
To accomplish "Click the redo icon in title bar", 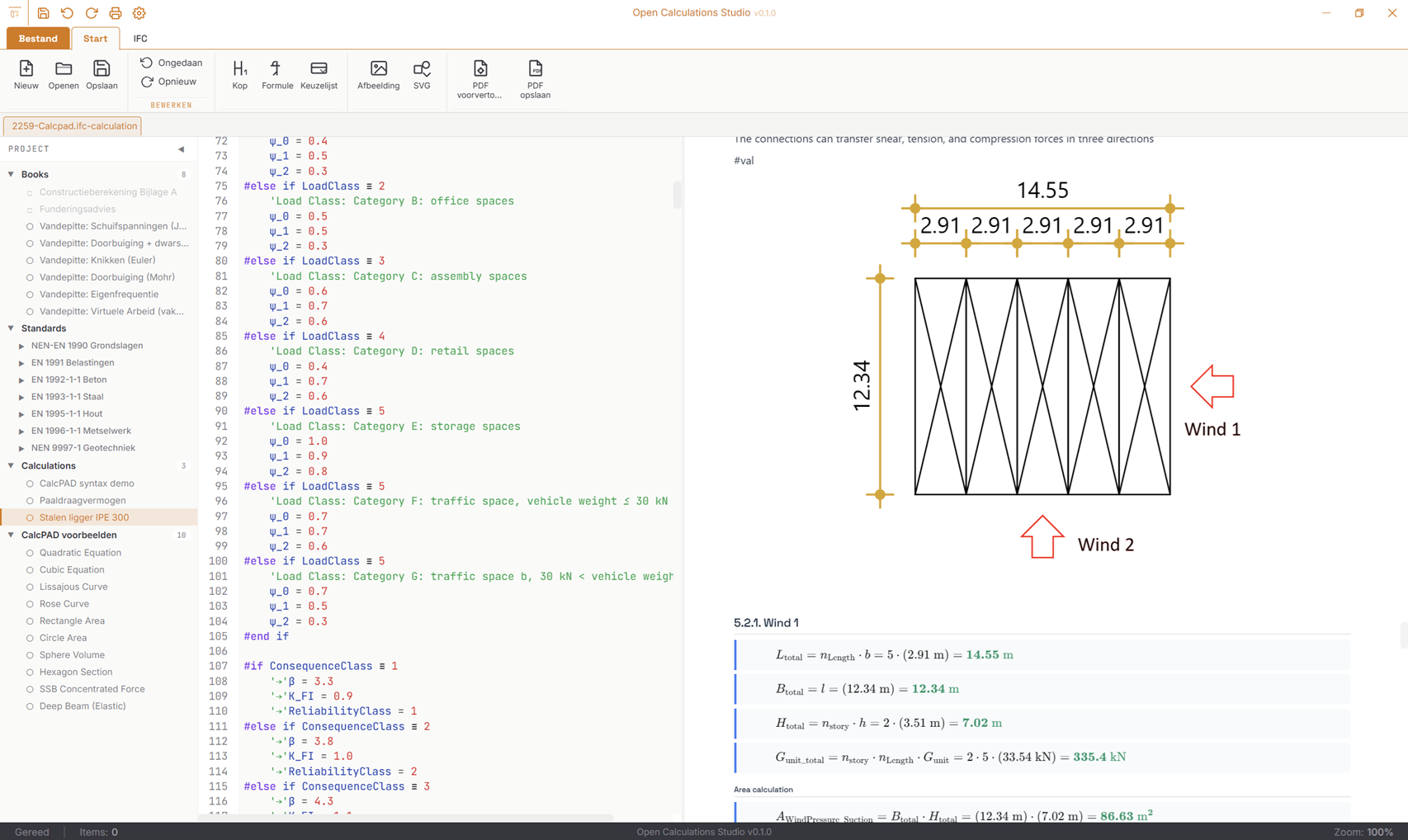I will coord(91,13).
